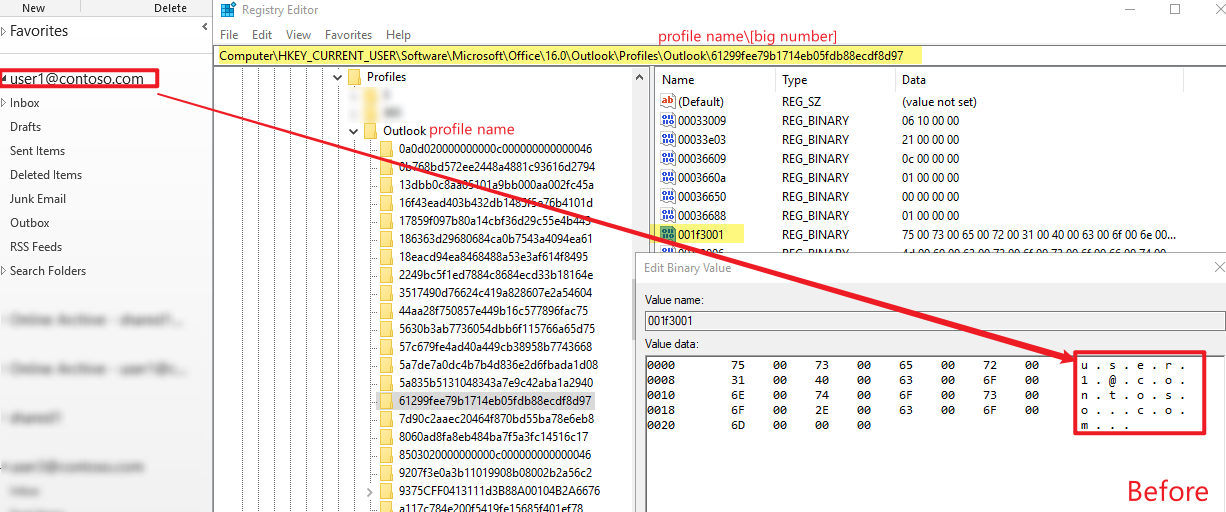The image size is (1226, 512).
Task: Click the binary icon of value 0003660a
Action: [668, 177]
